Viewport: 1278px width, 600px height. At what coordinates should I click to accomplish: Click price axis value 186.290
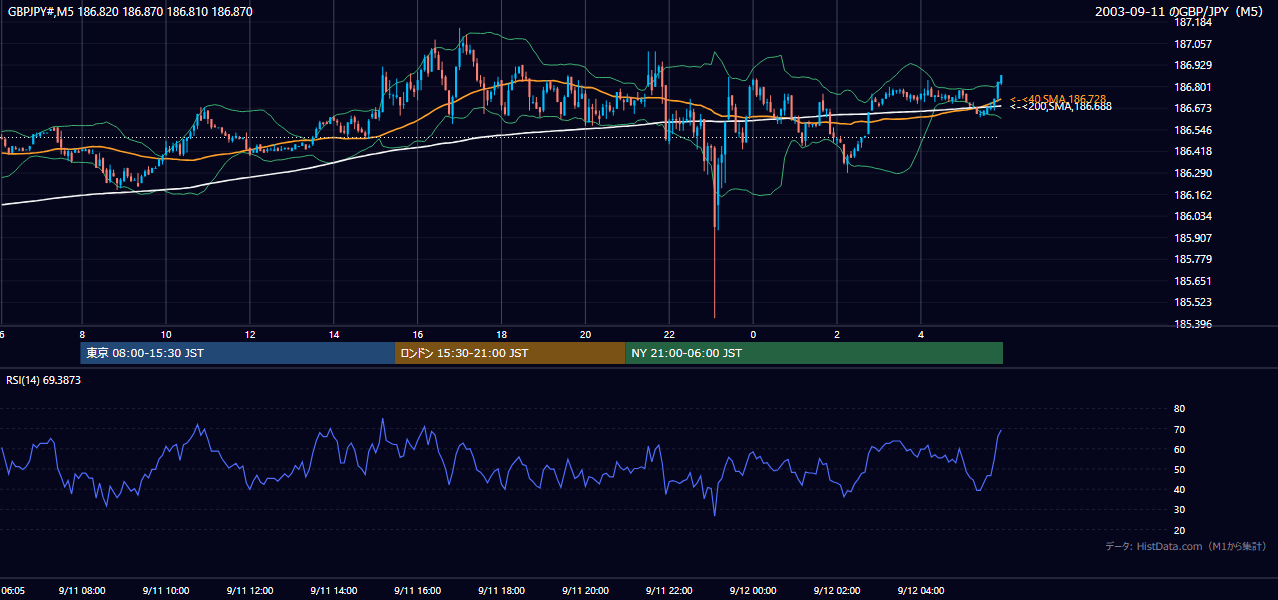(1193, 173)
